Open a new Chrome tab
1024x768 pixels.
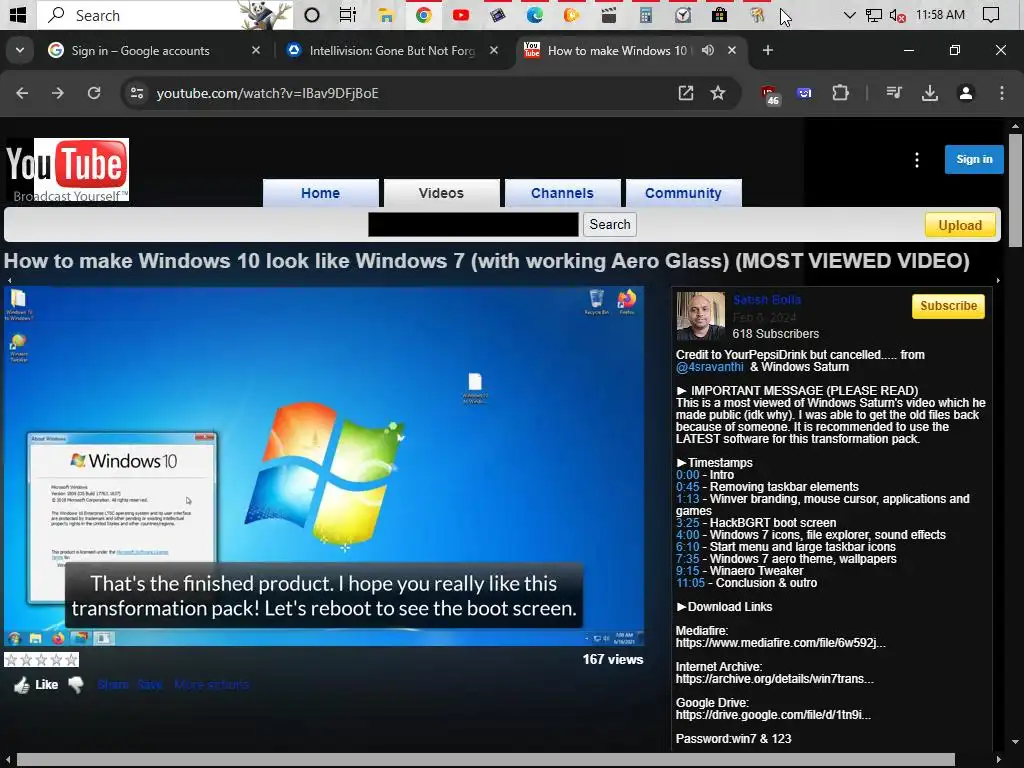pos(768,50)
